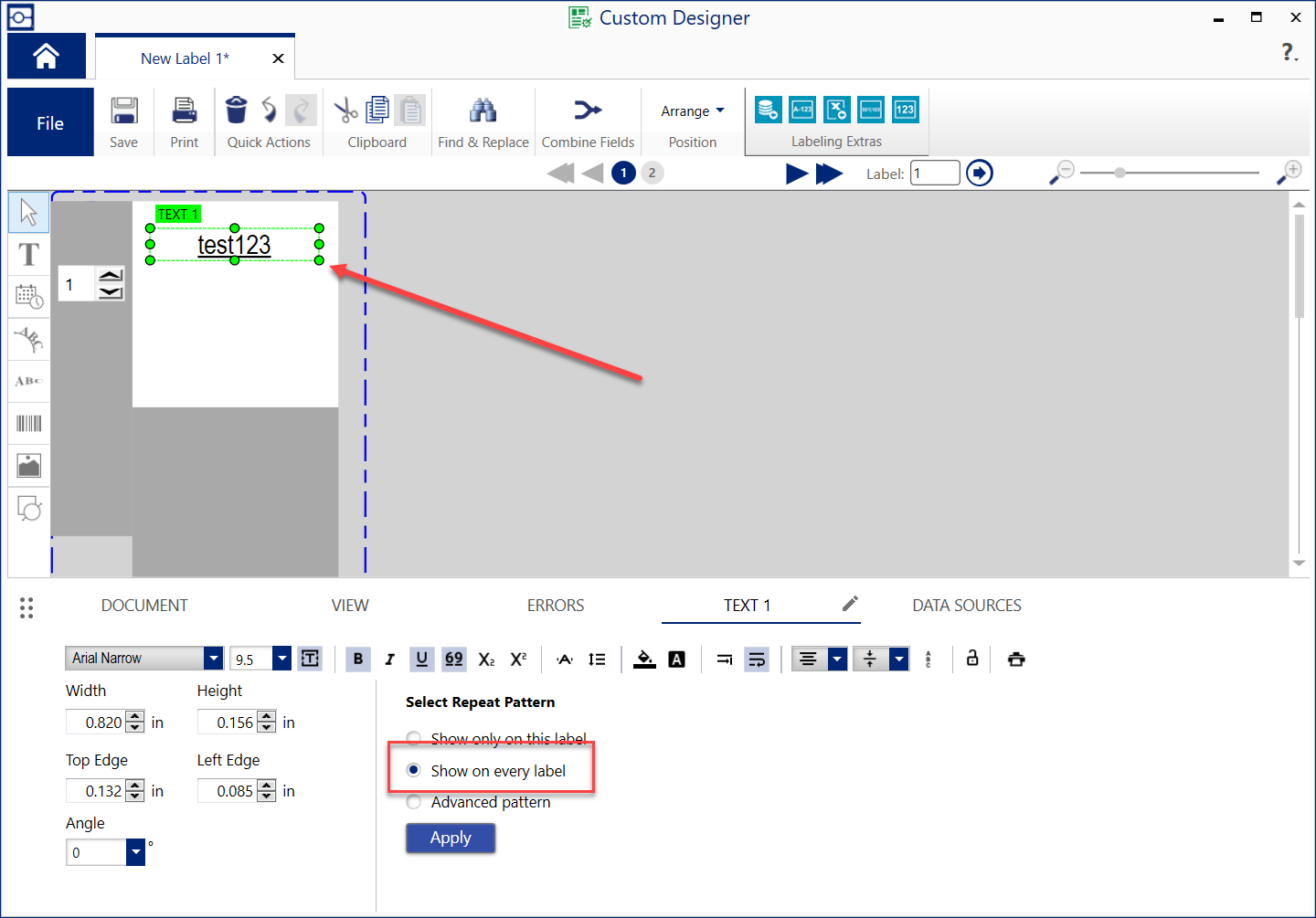Select the Barcode tool
Screen dimensions: 1316x918
pyautogui.click(x=29, y=423)
